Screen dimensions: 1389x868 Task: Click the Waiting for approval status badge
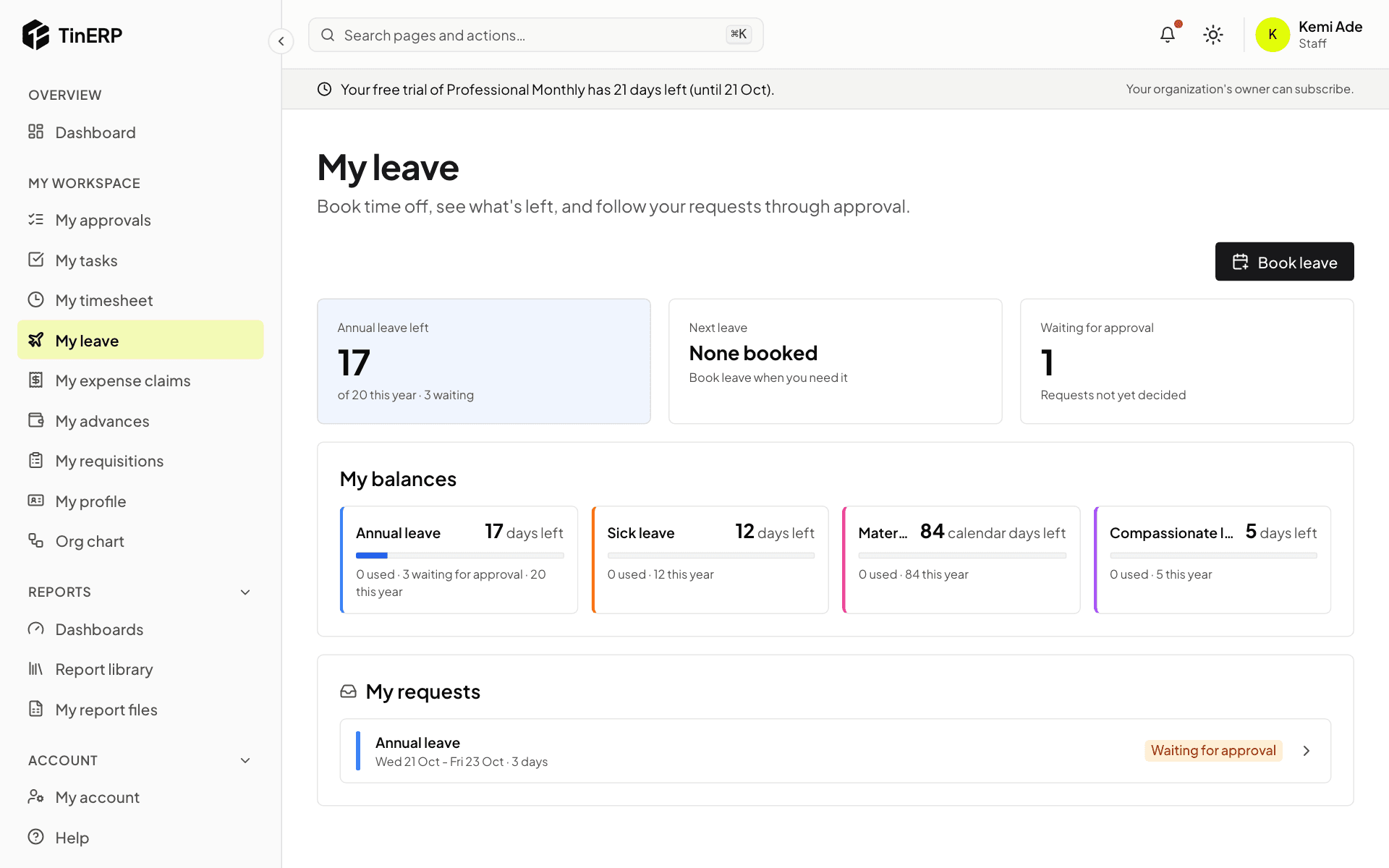(x=1213, y=751)
